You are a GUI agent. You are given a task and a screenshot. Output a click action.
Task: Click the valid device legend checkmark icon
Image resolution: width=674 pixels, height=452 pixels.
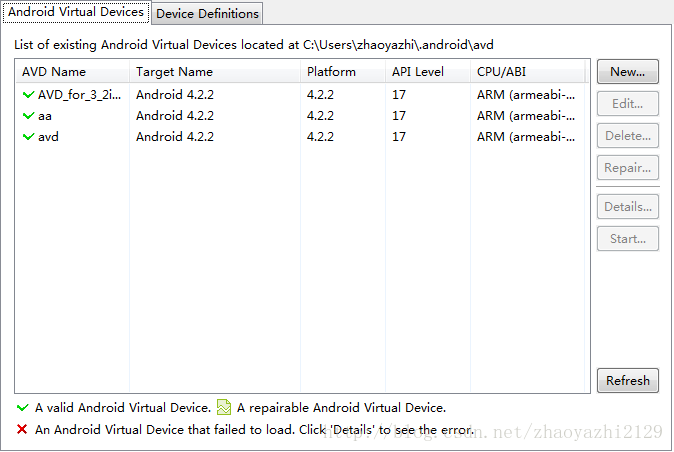(22, 407)
